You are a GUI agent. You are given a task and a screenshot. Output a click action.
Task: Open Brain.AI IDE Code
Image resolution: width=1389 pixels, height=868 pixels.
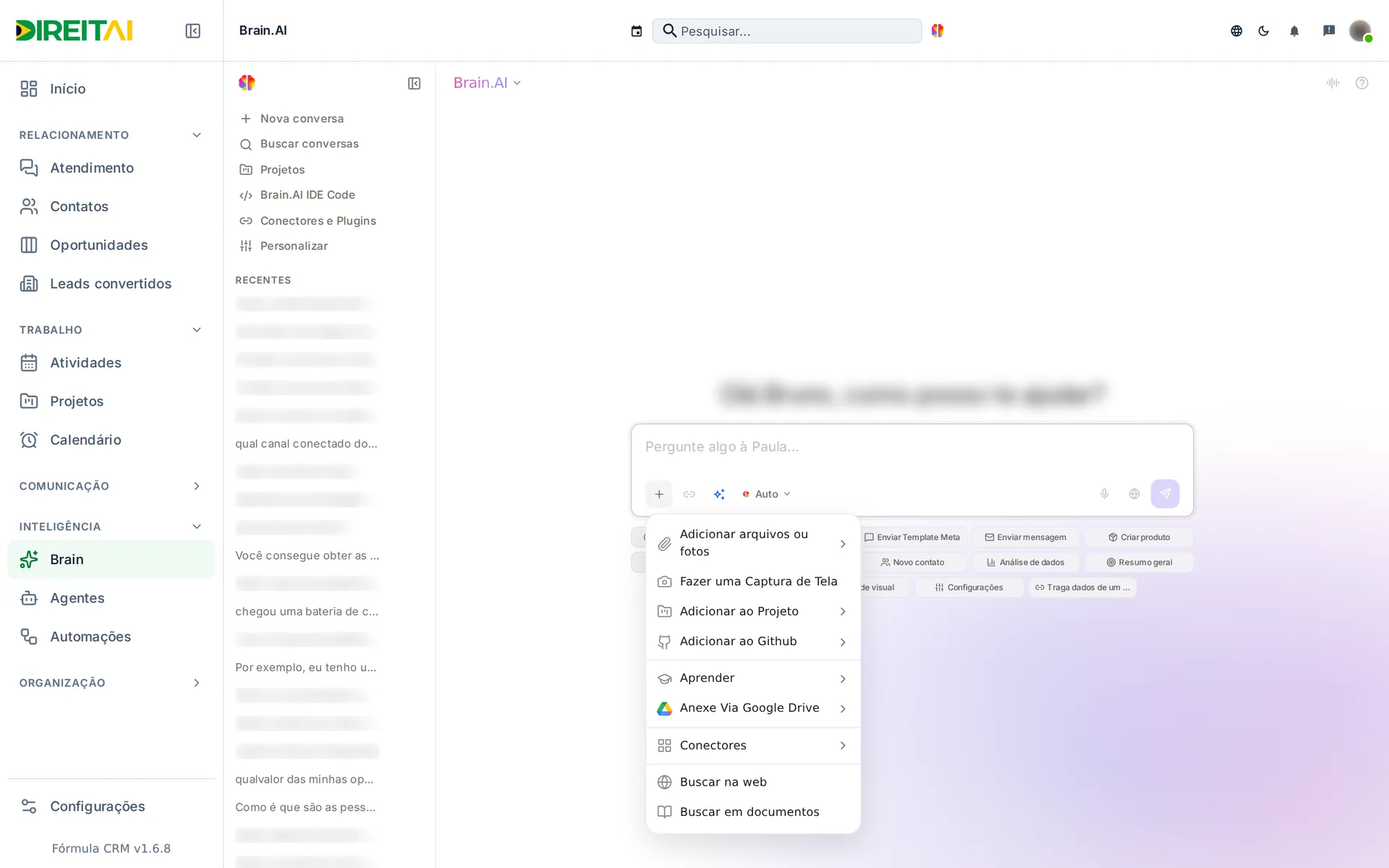point(307,195)
